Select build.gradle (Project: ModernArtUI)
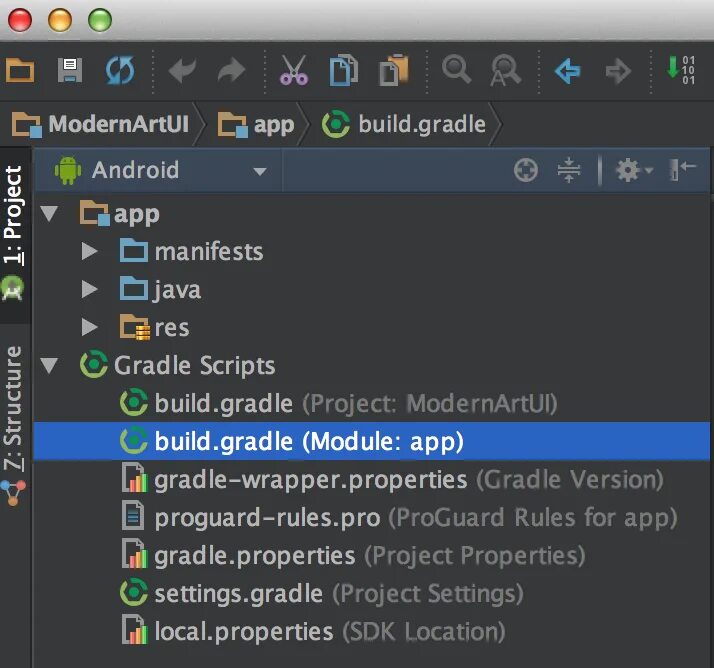The height and width of the screenshot is (668, 714). click(x=372, y=403)
